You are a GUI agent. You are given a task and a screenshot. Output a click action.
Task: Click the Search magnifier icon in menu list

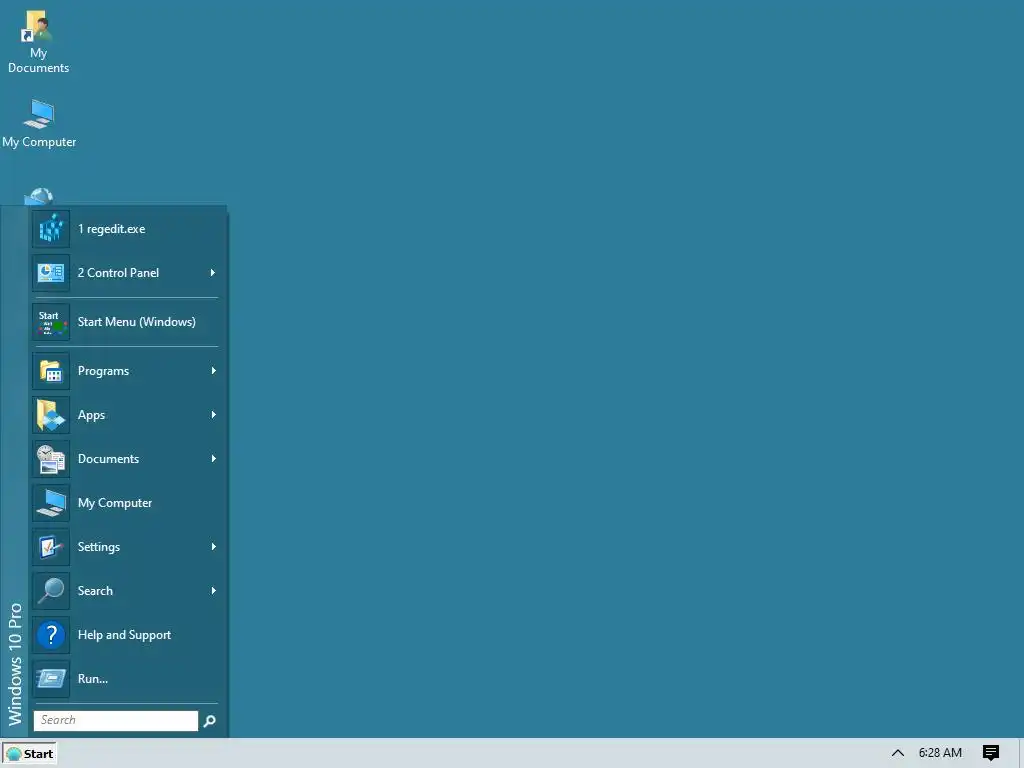[x=51, y=590]
